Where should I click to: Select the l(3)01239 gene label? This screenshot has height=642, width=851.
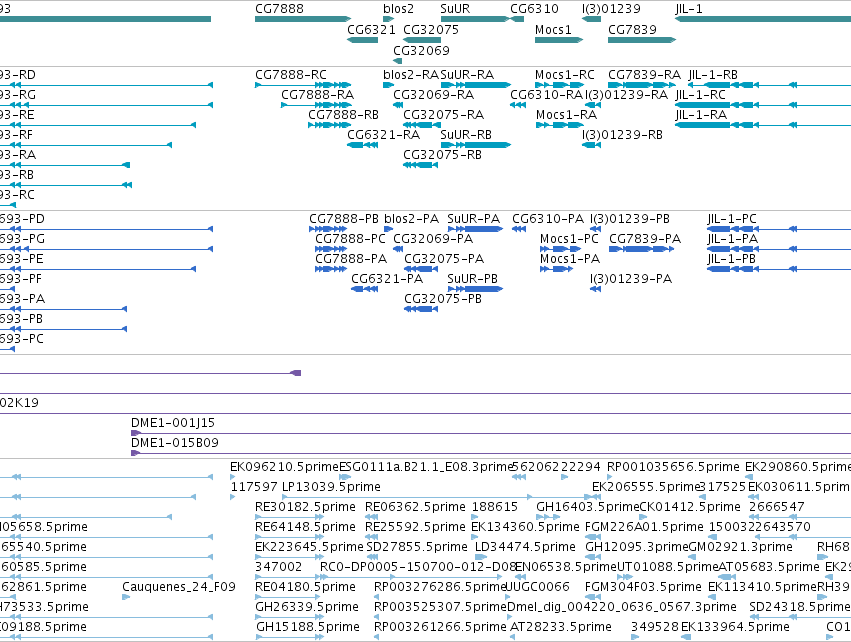pyautogui.click(x=611, y=9)
